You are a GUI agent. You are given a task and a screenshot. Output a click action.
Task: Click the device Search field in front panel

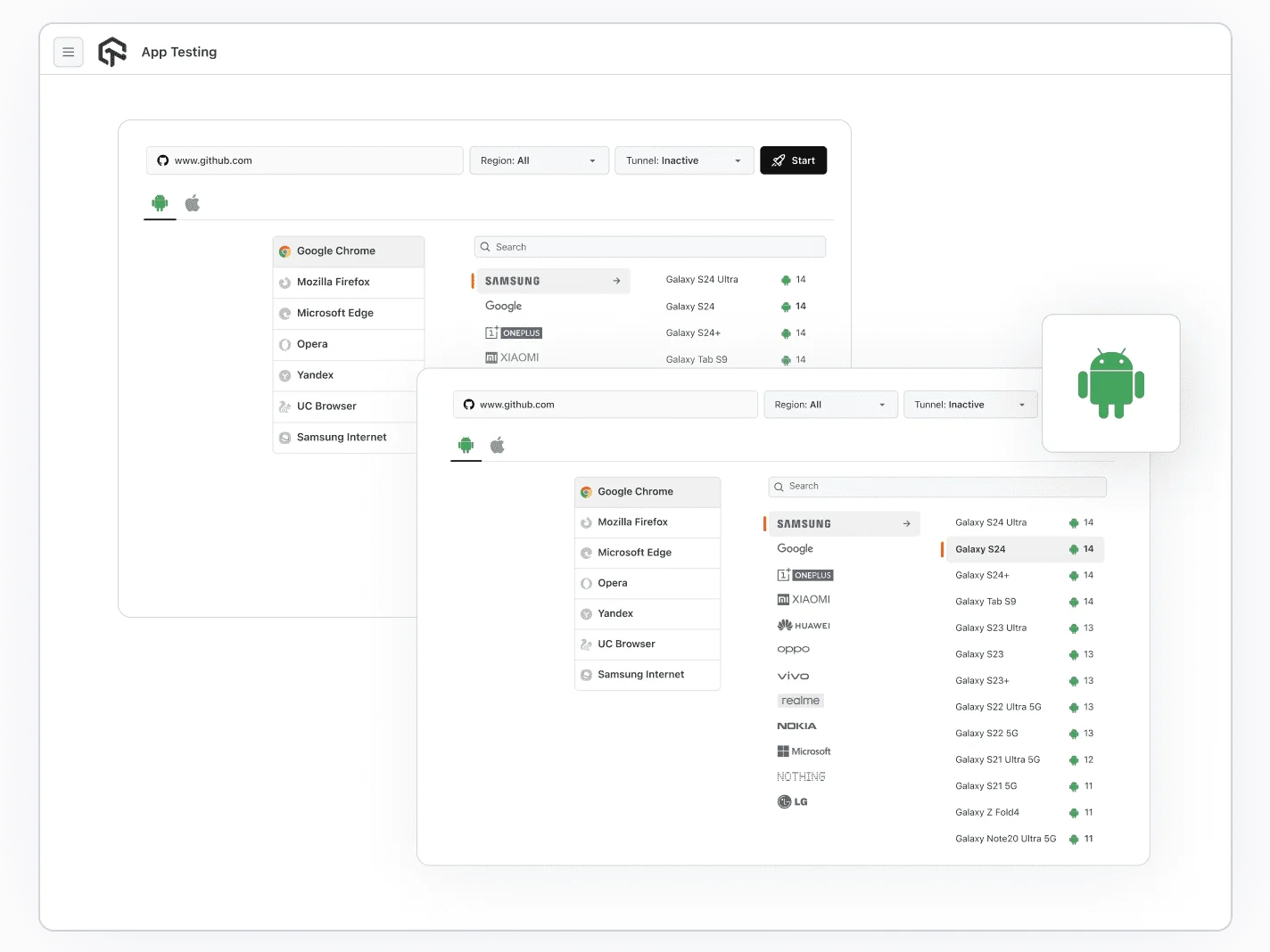936,487
